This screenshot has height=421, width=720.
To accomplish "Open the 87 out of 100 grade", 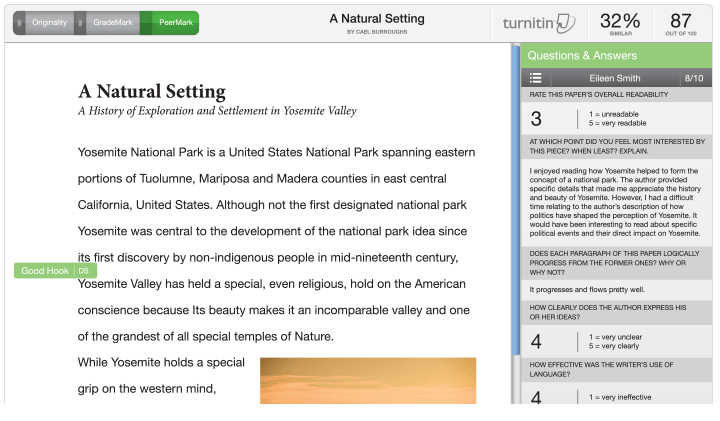I will point(681,23).
